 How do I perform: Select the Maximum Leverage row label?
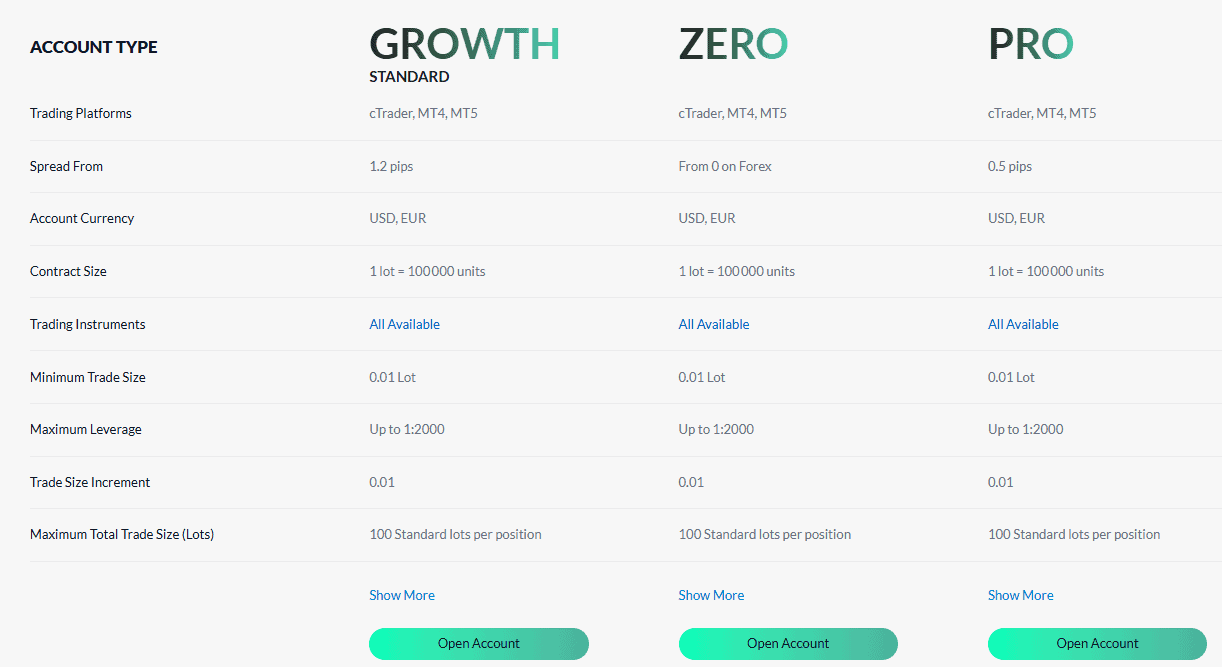[x=86, y=429]
